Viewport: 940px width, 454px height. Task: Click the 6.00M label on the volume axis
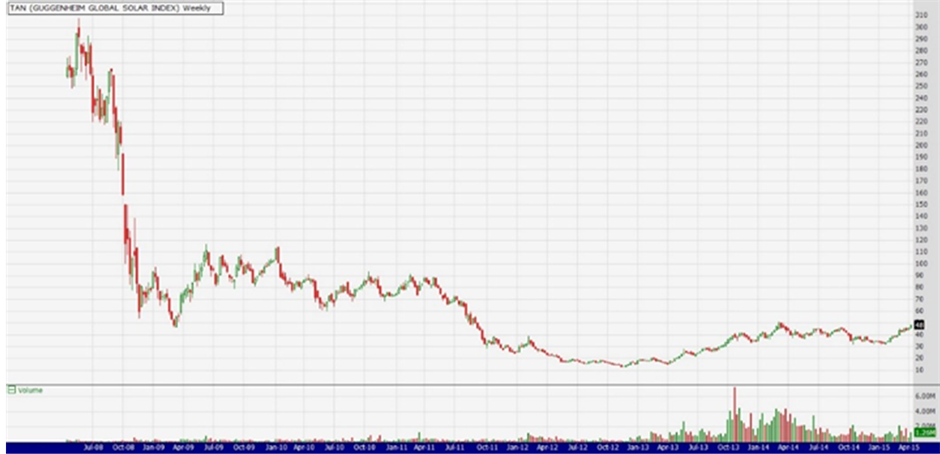click(x=922, y=397)
